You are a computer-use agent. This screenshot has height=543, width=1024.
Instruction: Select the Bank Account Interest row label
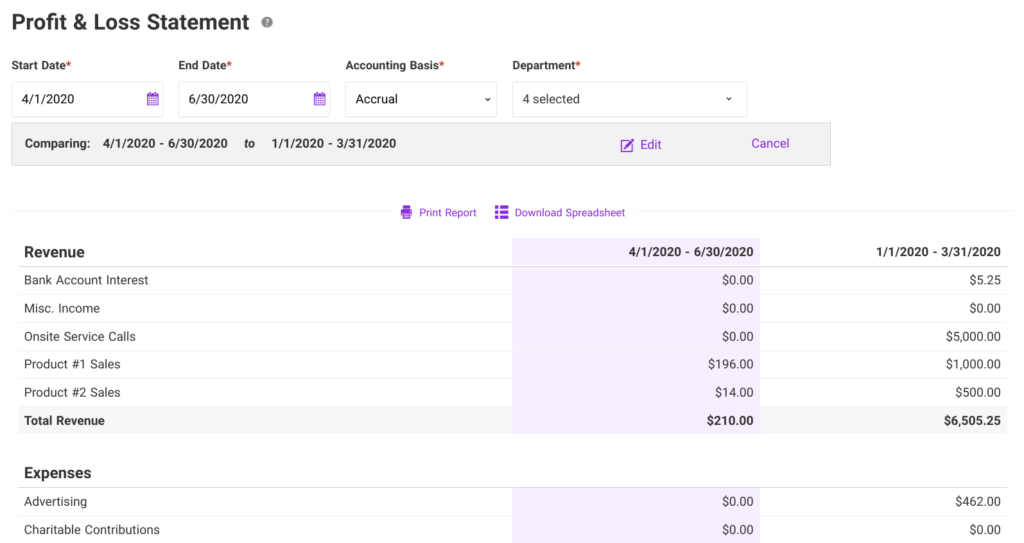86,281
